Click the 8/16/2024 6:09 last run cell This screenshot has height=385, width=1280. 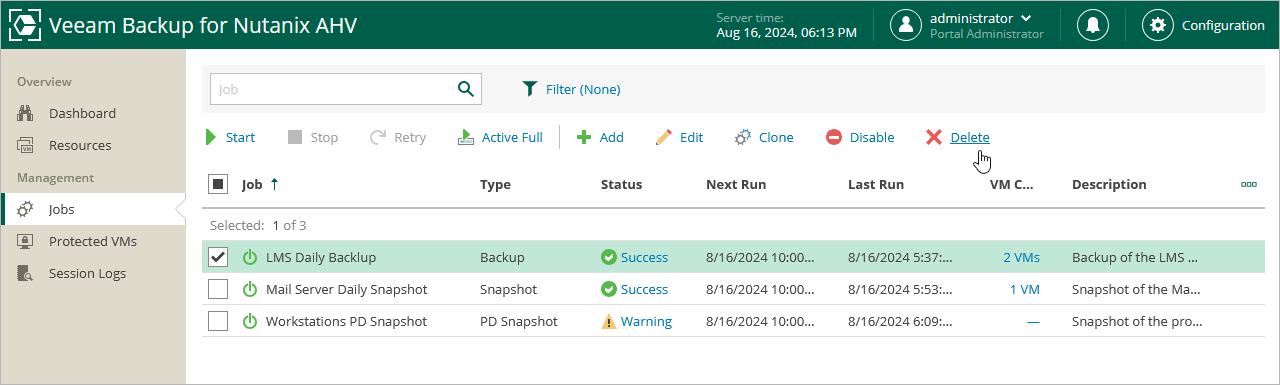[x=900, y=321]
